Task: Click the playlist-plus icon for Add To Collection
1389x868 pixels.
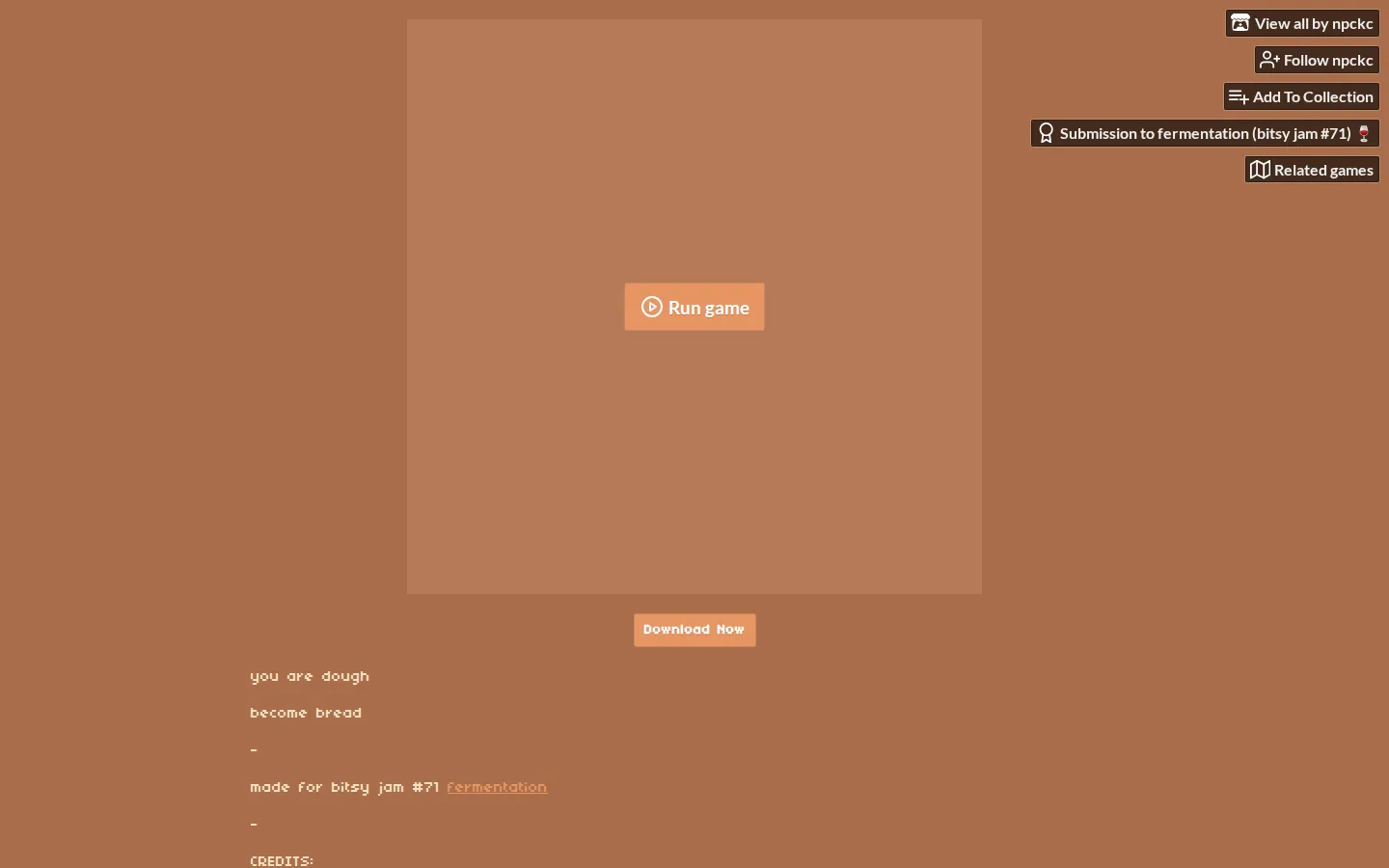Action: 1239,96
